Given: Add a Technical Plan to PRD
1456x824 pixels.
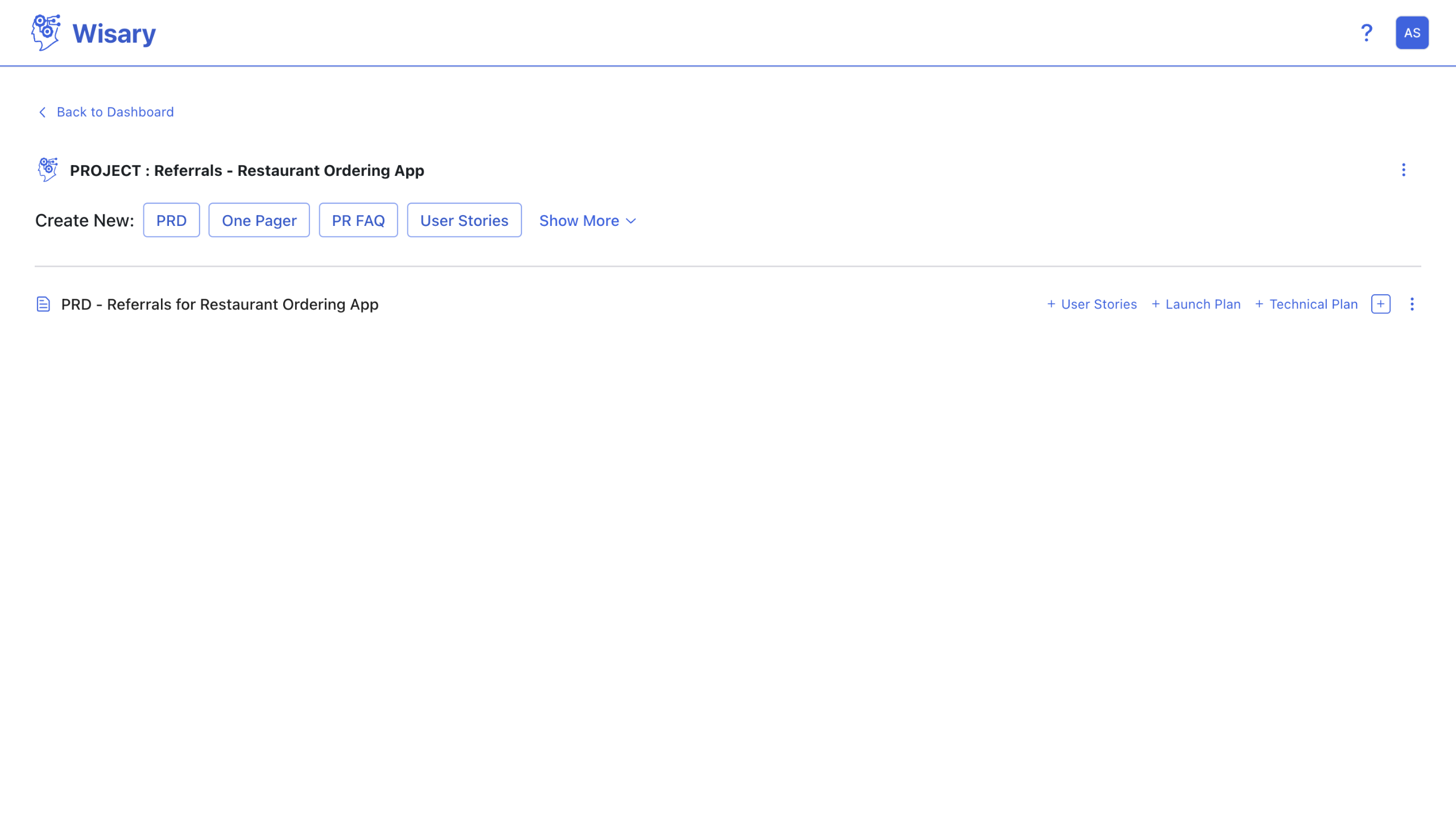Looking at the screenshot, I should coord(1306,304).
